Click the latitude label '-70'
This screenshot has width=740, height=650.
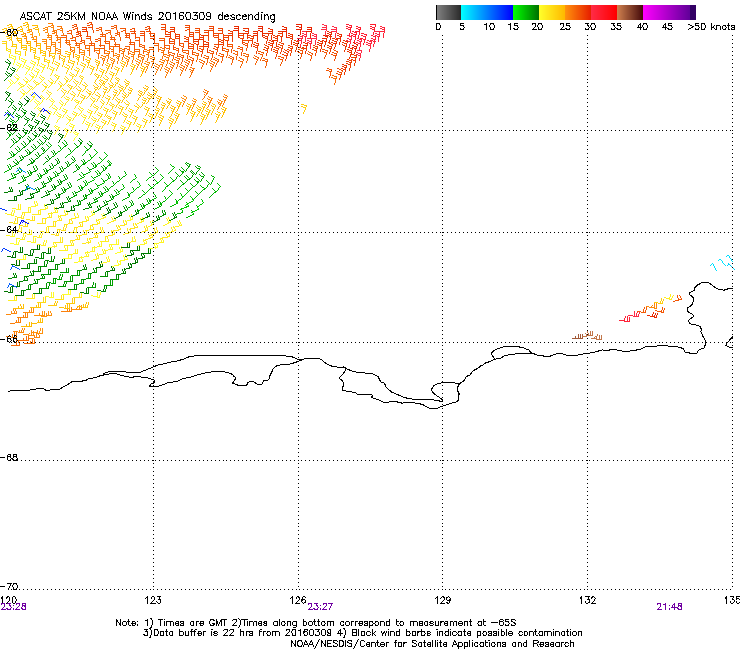pos(9,586)
